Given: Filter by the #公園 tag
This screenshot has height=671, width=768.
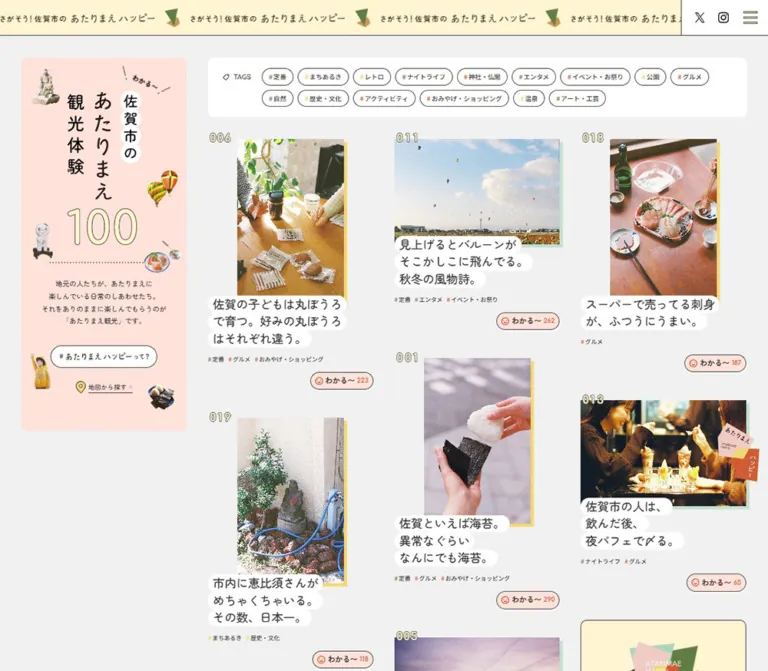Looking at the screenshot, I should [650, 77].
